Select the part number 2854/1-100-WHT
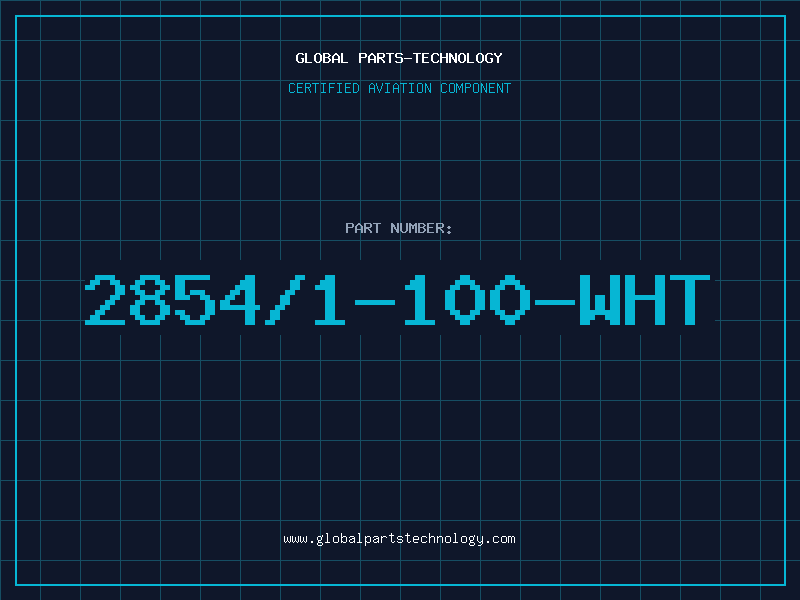This screenshot has width=800, height=600. [x=397, y=300]
